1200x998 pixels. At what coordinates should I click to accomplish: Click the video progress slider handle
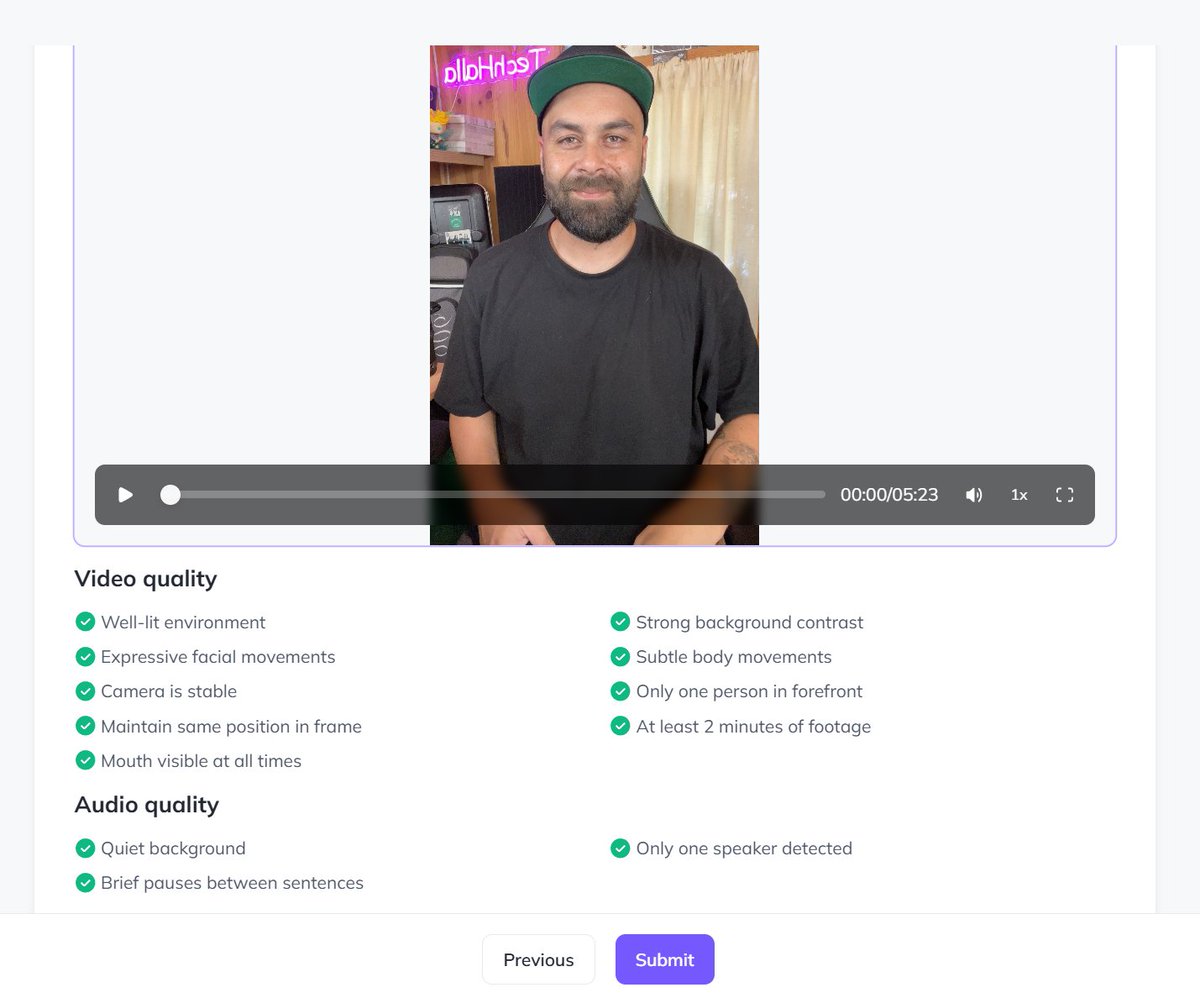click(x=171, y=495)
